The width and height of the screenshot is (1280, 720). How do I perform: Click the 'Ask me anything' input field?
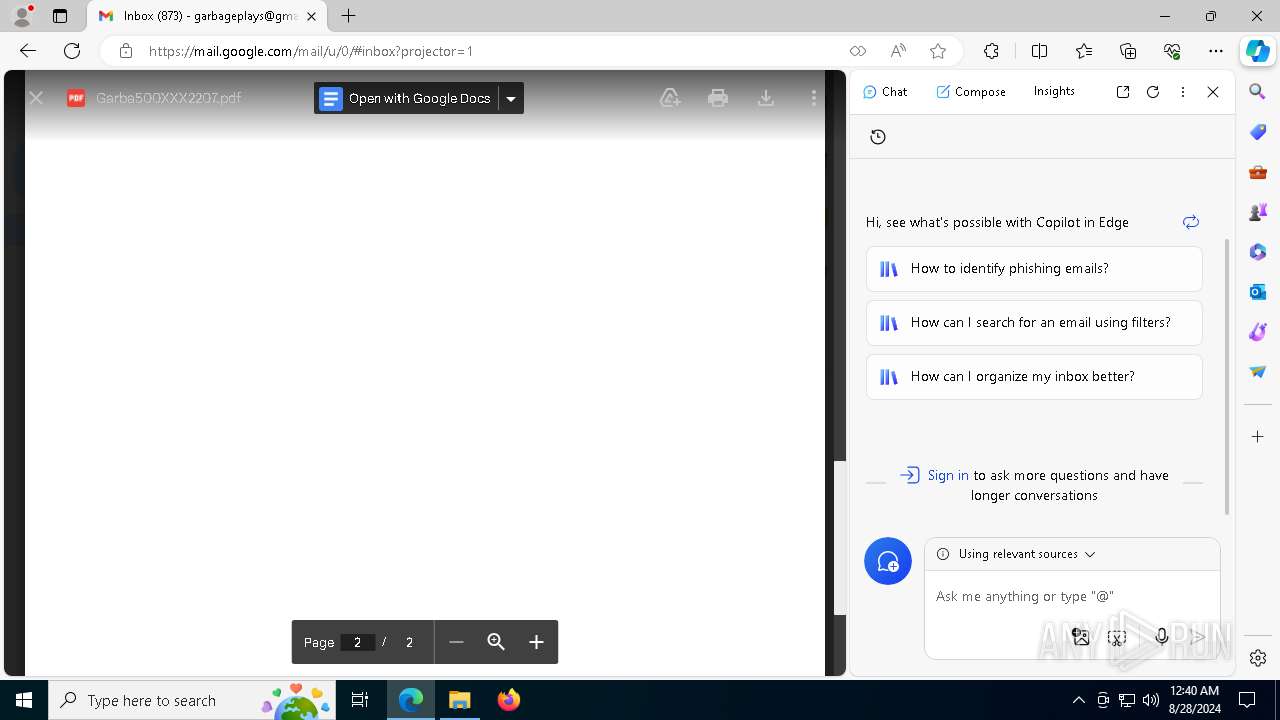pos(1072,596)
